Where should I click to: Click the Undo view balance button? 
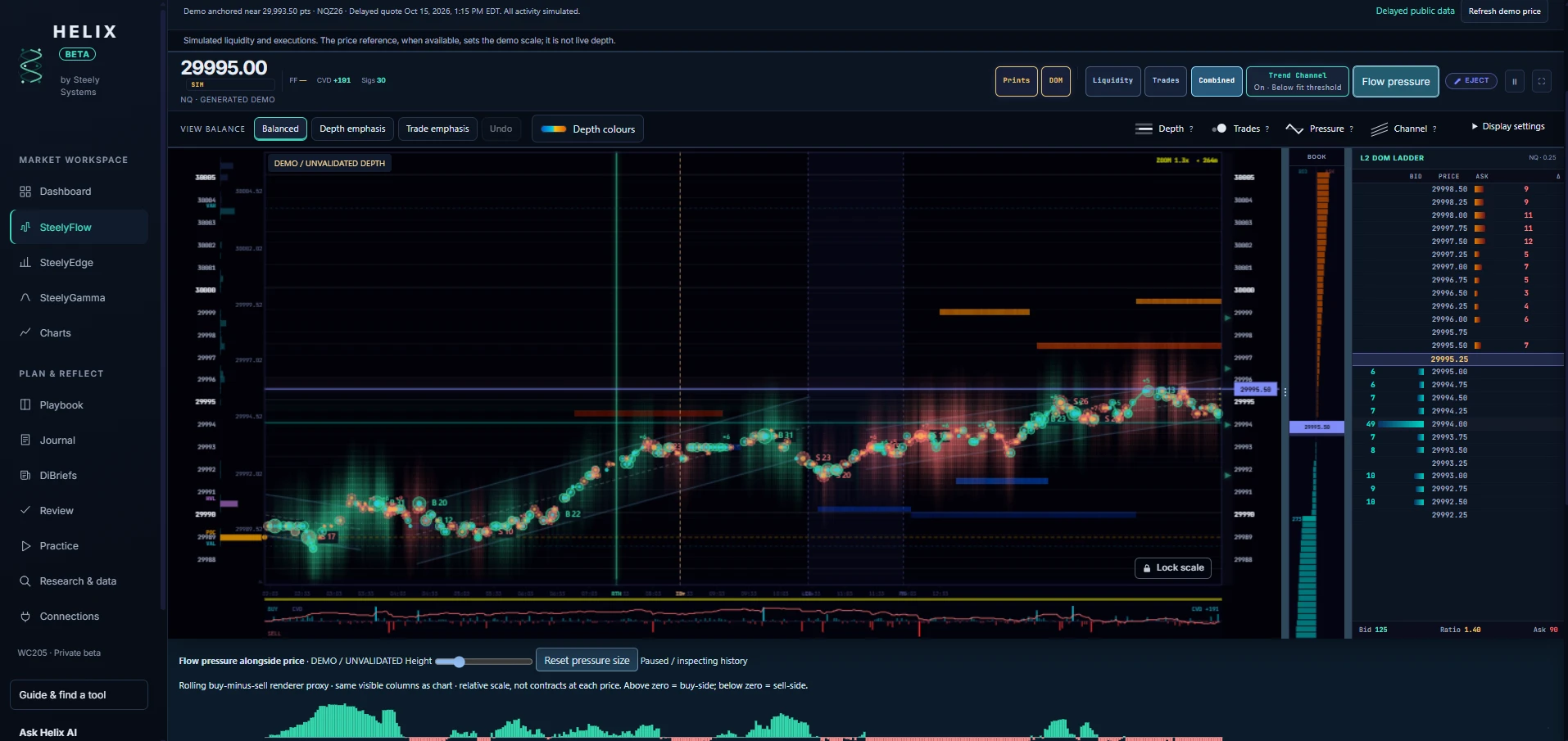(501, 129)
